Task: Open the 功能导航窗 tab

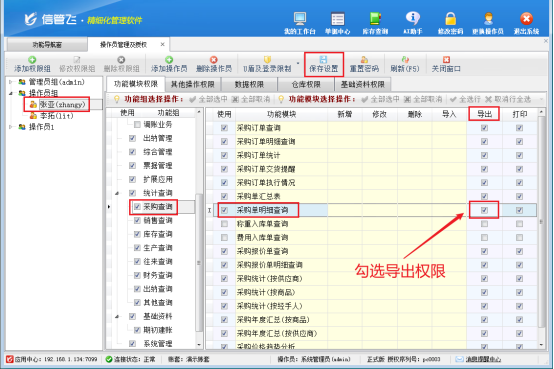Action: coord(47,45)
